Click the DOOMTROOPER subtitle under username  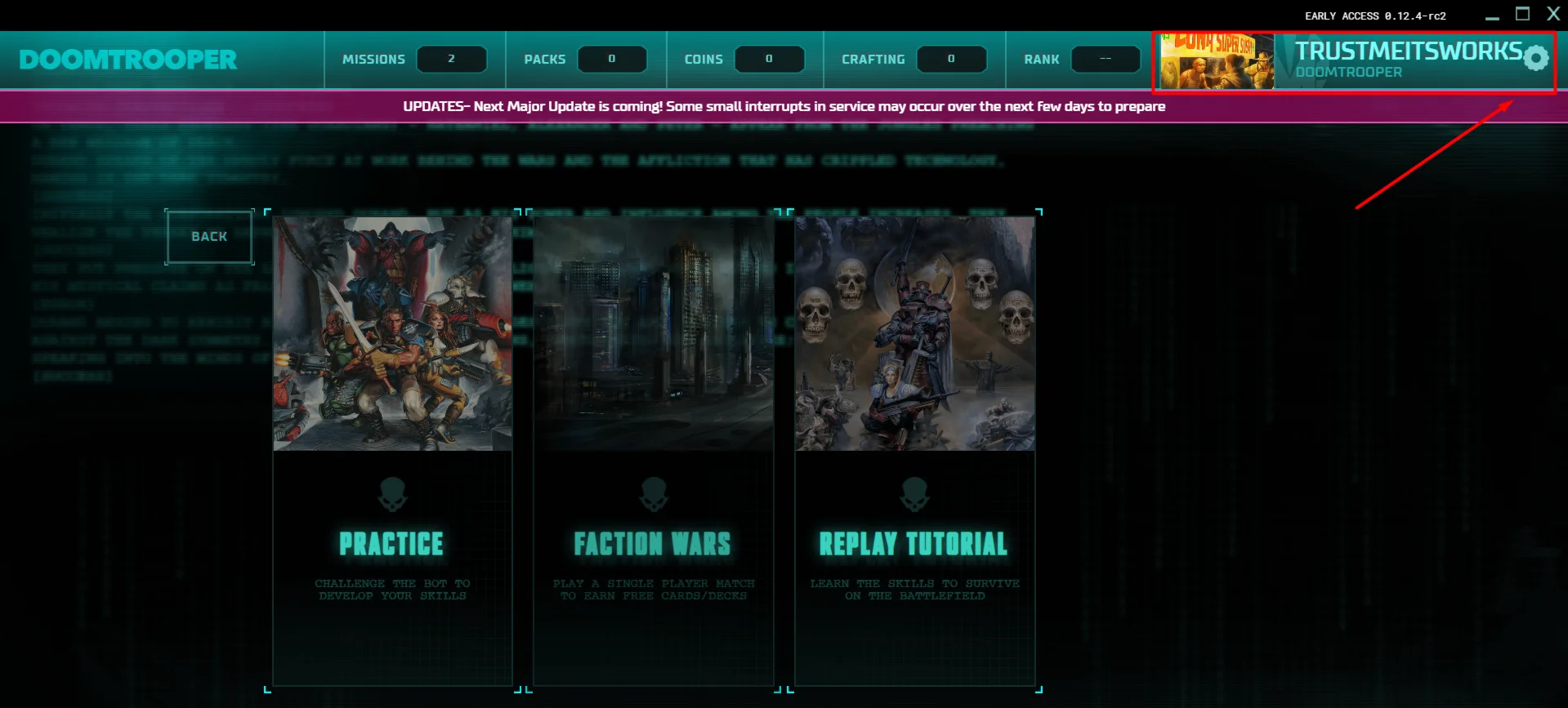click(1349, 72)
